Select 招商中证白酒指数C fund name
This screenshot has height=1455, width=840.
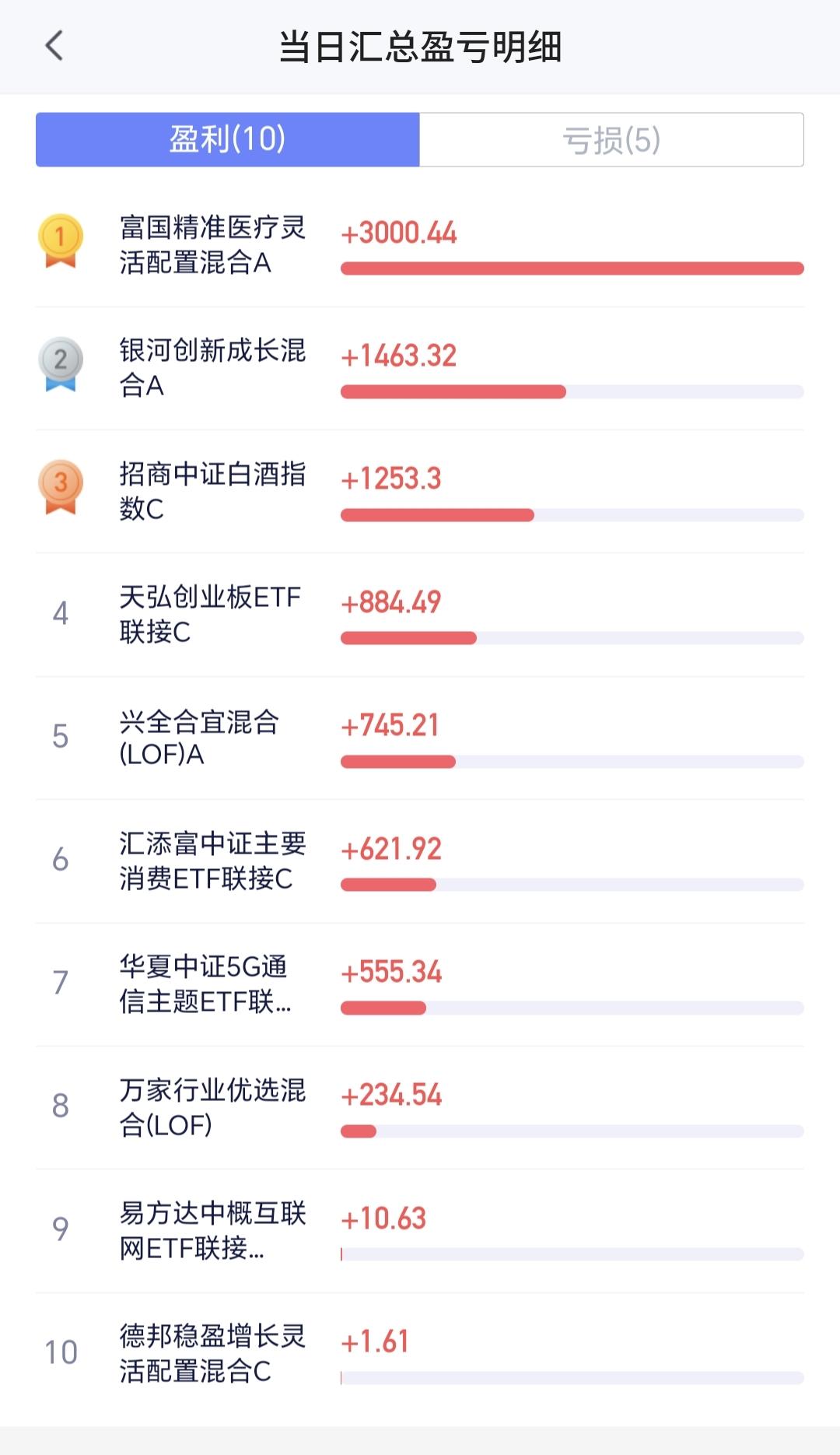pos(212,491)
